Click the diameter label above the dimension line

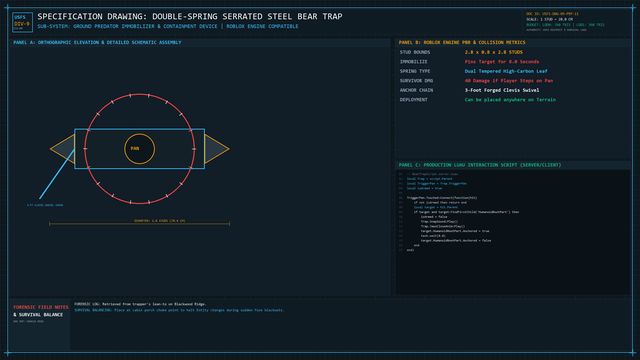pyautogui.click(x=160, y=221)
